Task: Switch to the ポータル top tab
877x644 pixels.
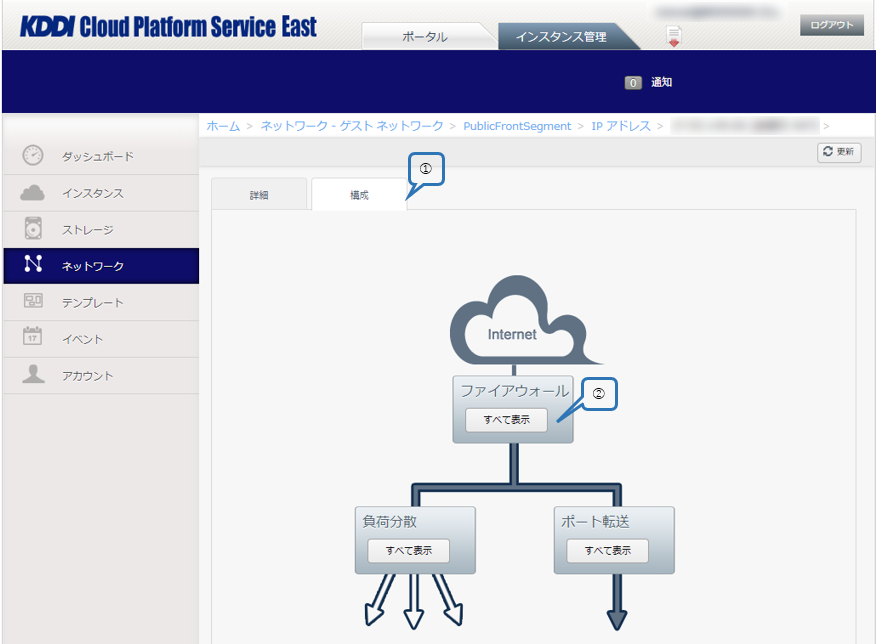Action: click(425, 36)
